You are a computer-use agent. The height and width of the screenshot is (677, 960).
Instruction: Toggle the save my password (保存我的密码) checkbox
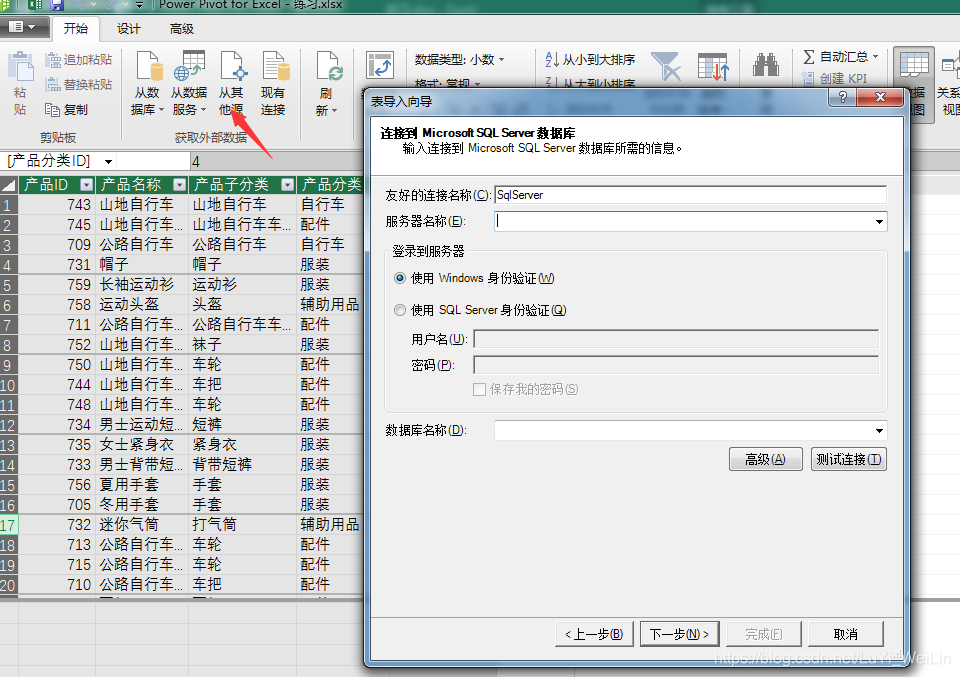click(479, 389)
